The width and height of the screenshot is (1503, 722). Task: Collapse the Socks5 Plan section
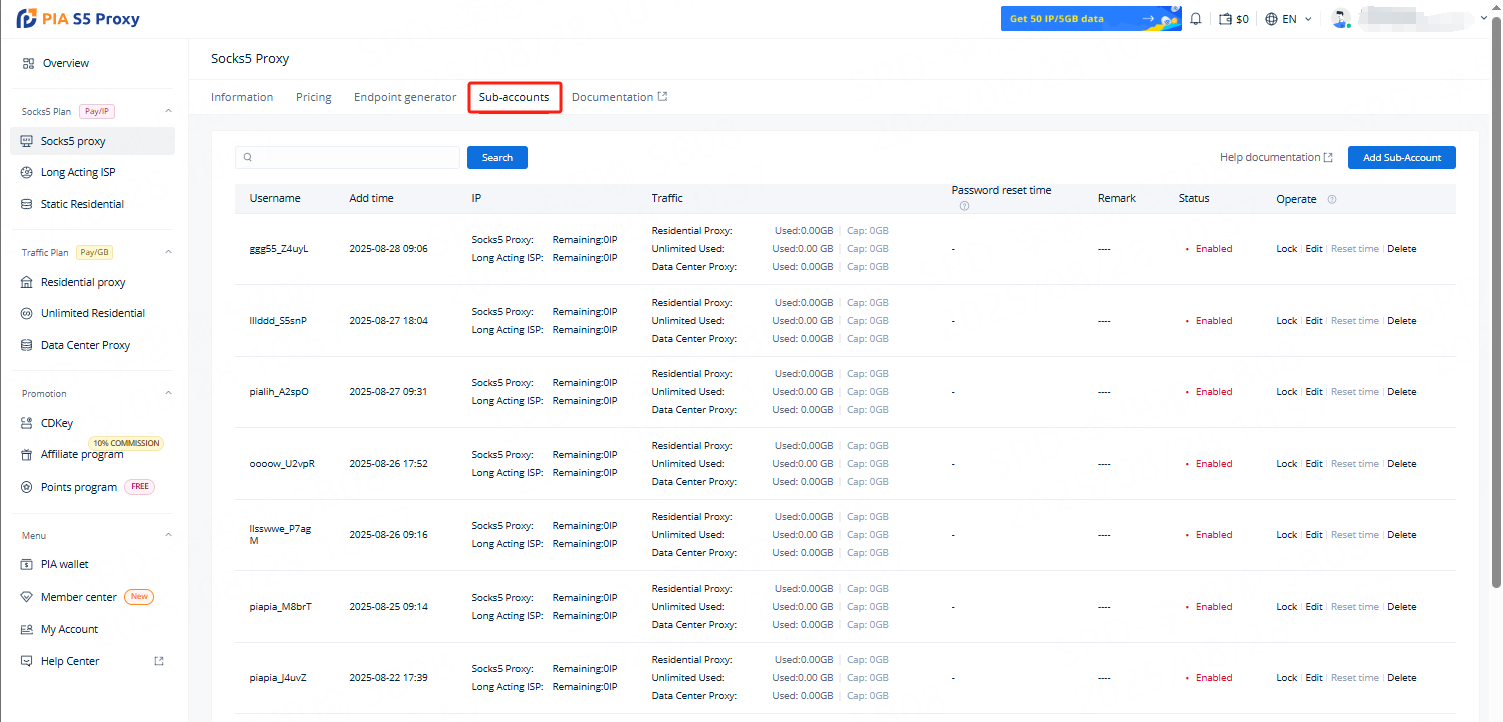point(168,111)
